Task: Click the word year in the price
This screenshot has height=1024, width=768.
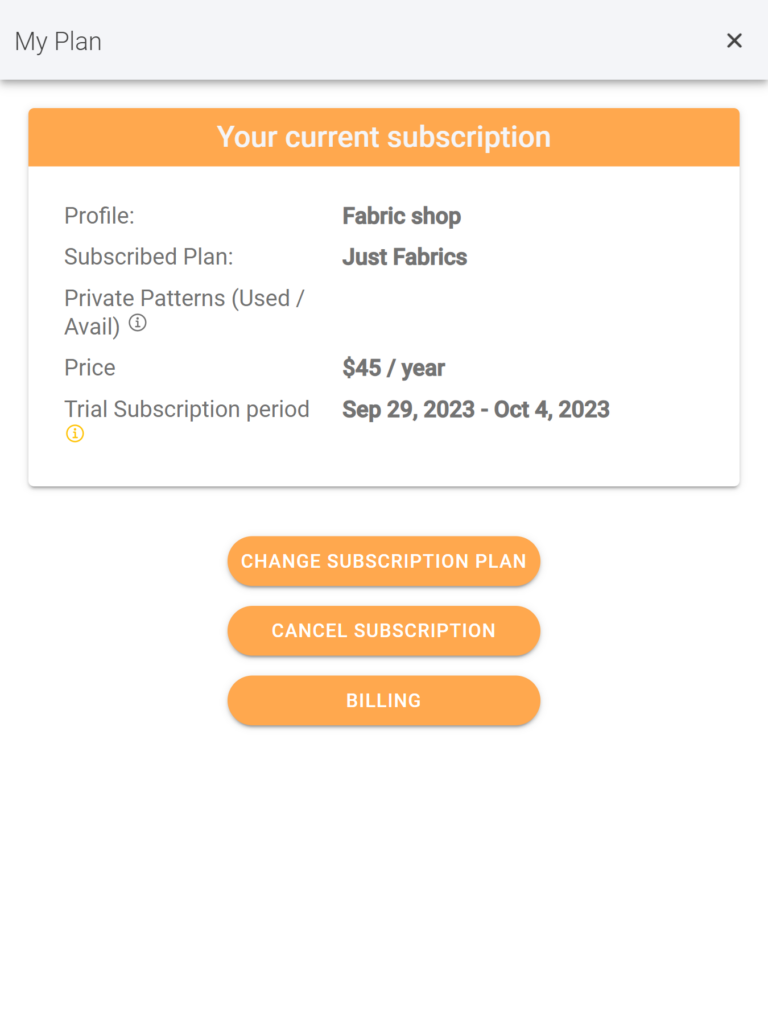Action: (x=423, y=370)
